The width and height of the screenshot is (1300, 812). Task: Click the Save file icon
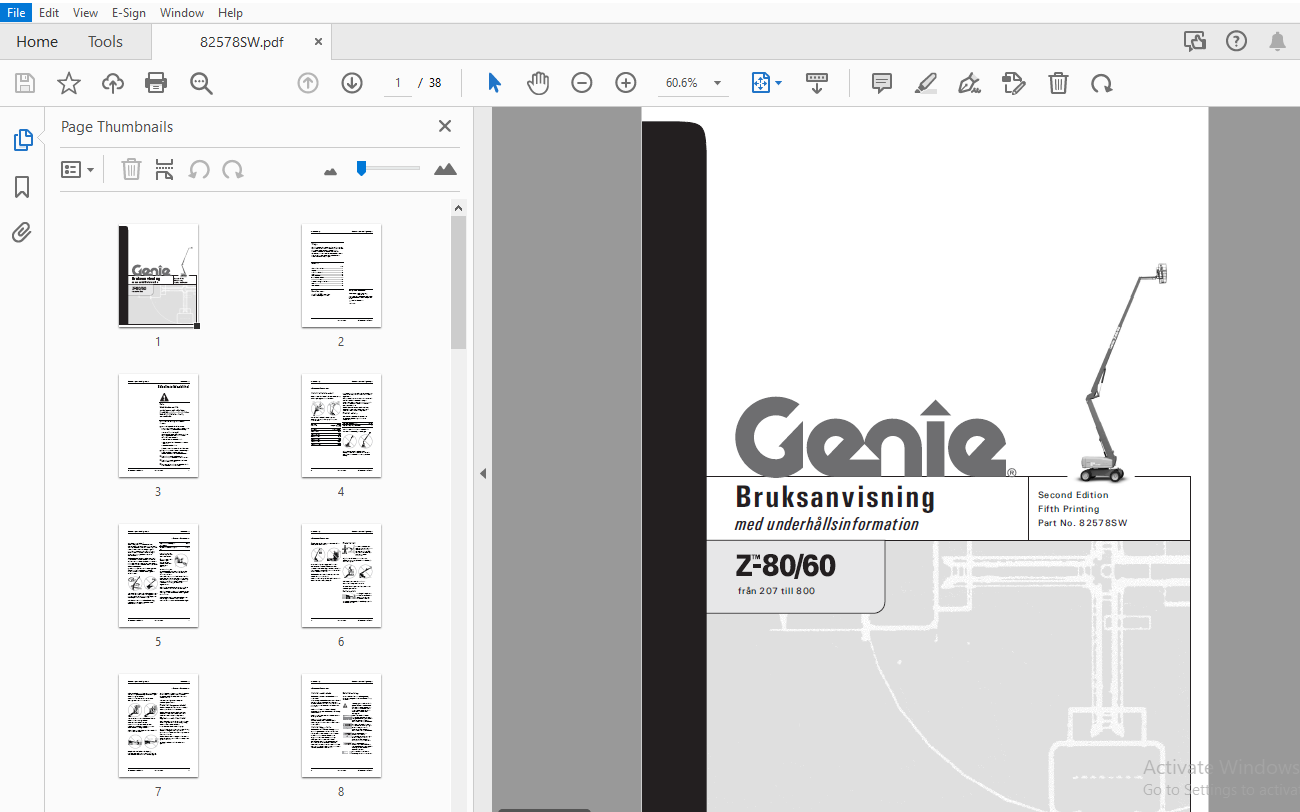24,83
